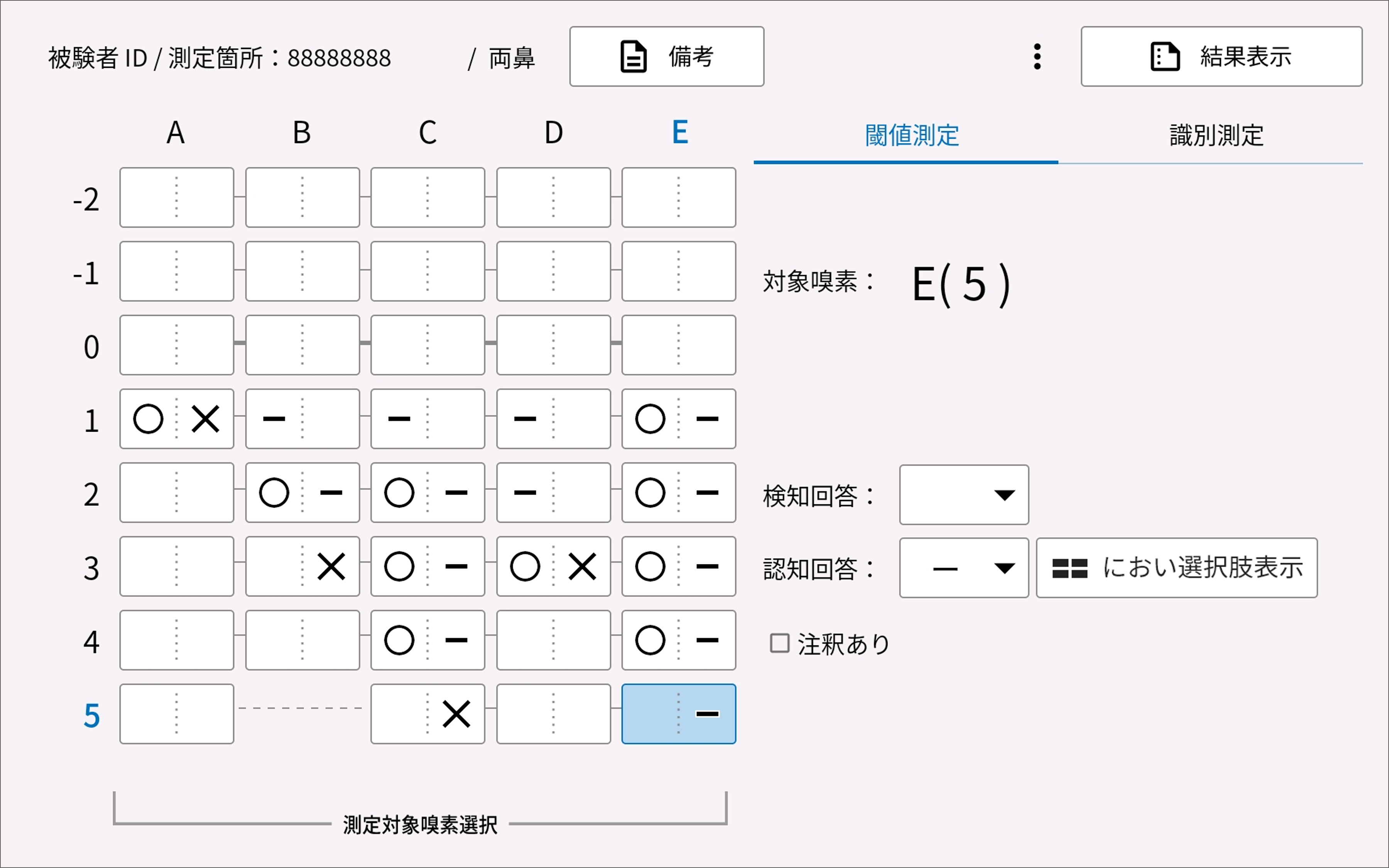The image size is (1389, 868).
Task: Select empty cell in column A row 0
Action: [x=177, y=344]
